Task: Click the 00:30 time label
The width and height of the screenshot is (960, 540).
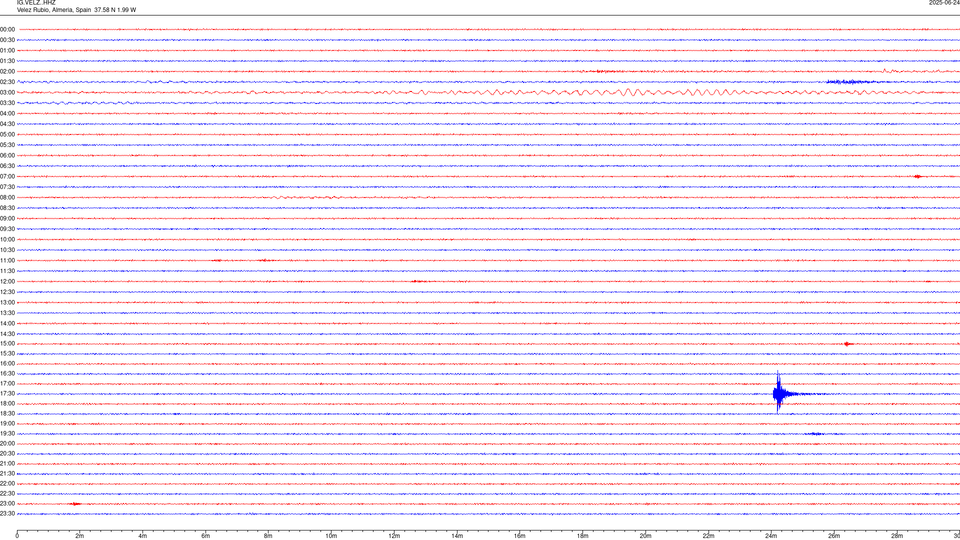Action: 7,40
